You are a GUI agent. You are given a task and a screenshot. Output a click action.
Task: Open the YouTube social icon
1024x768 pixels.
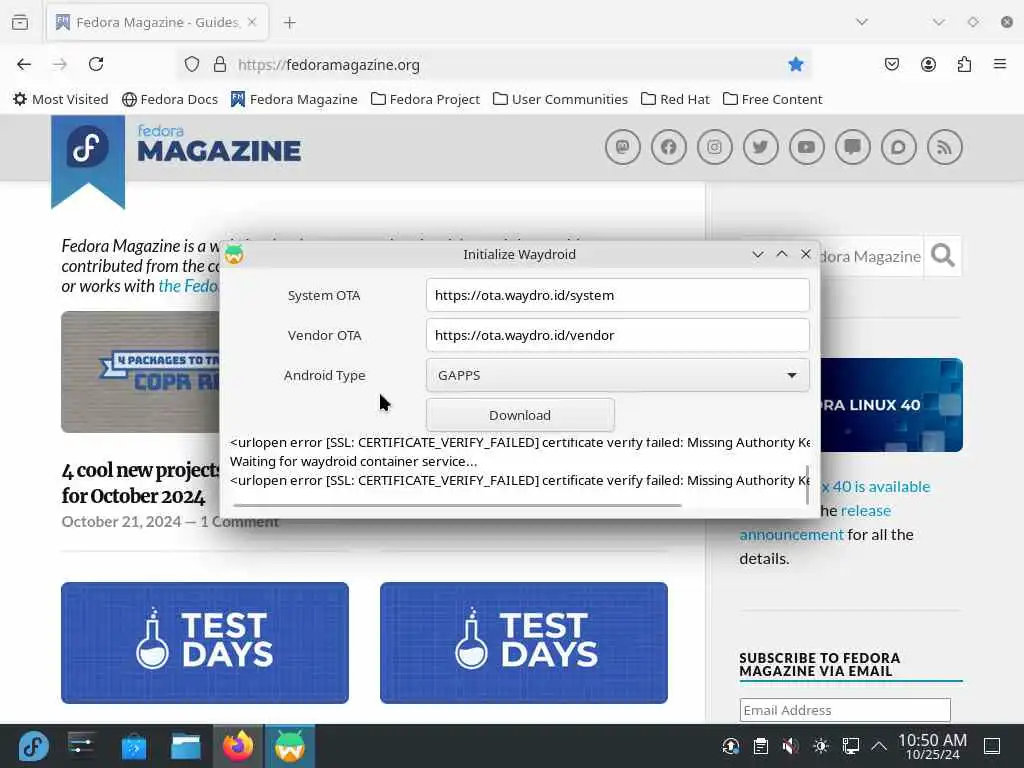pyautogui.click(x=807, y=147)
